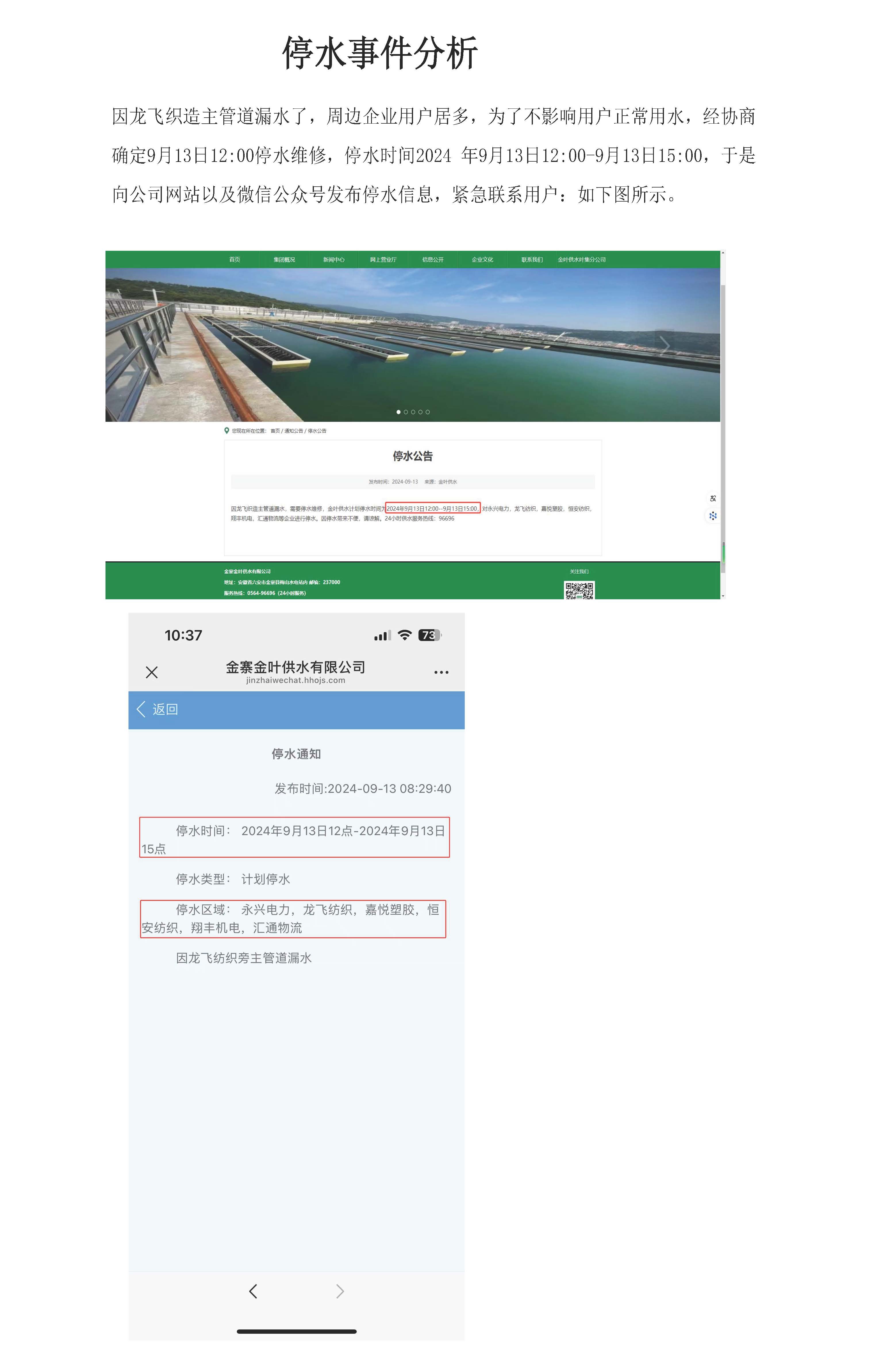Click the blue floating assistant icon on the web page
889x1372 pixels.
pos(713,515)
